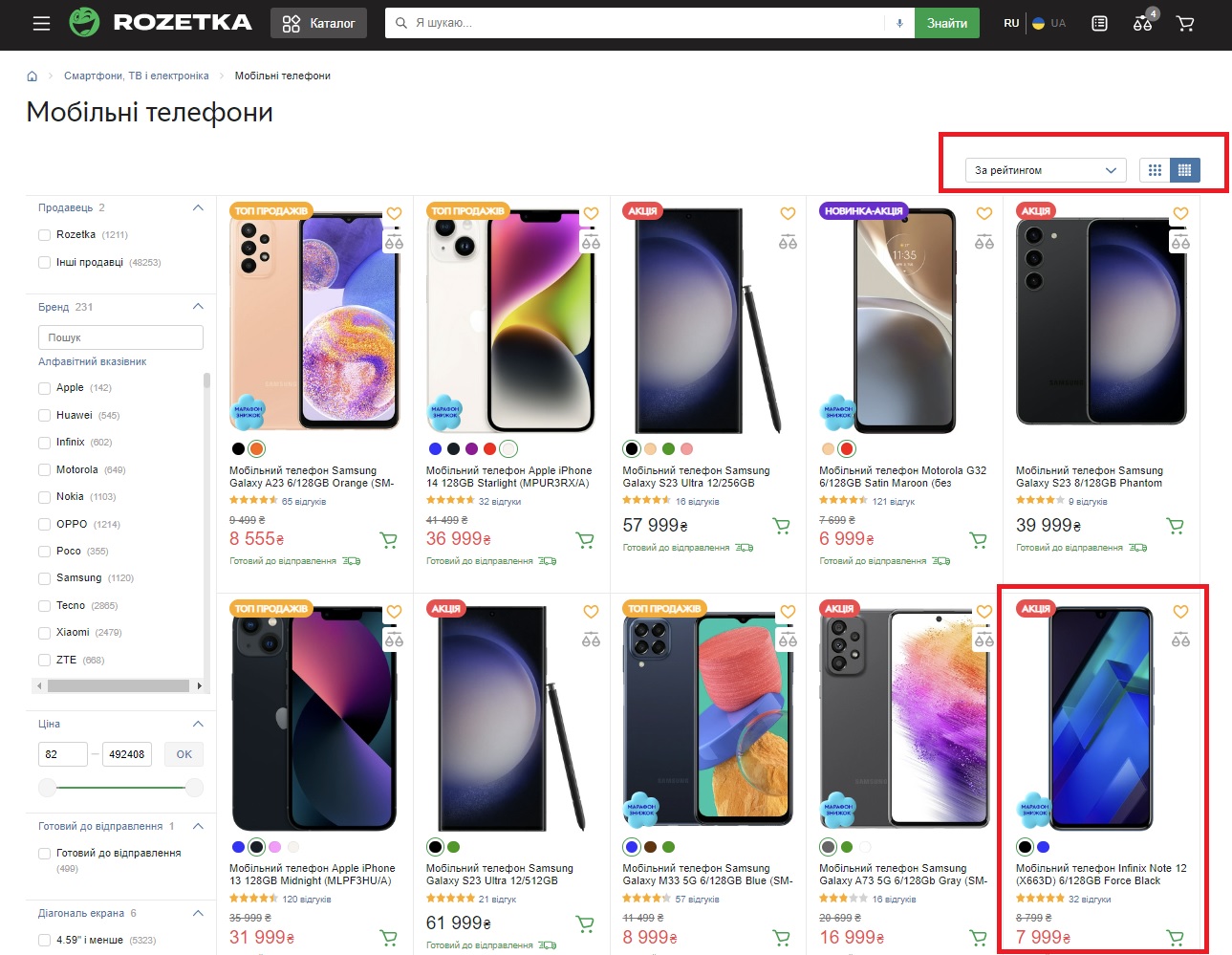
Task: Click the green Знайти search button
Action: tap(947, 23)
